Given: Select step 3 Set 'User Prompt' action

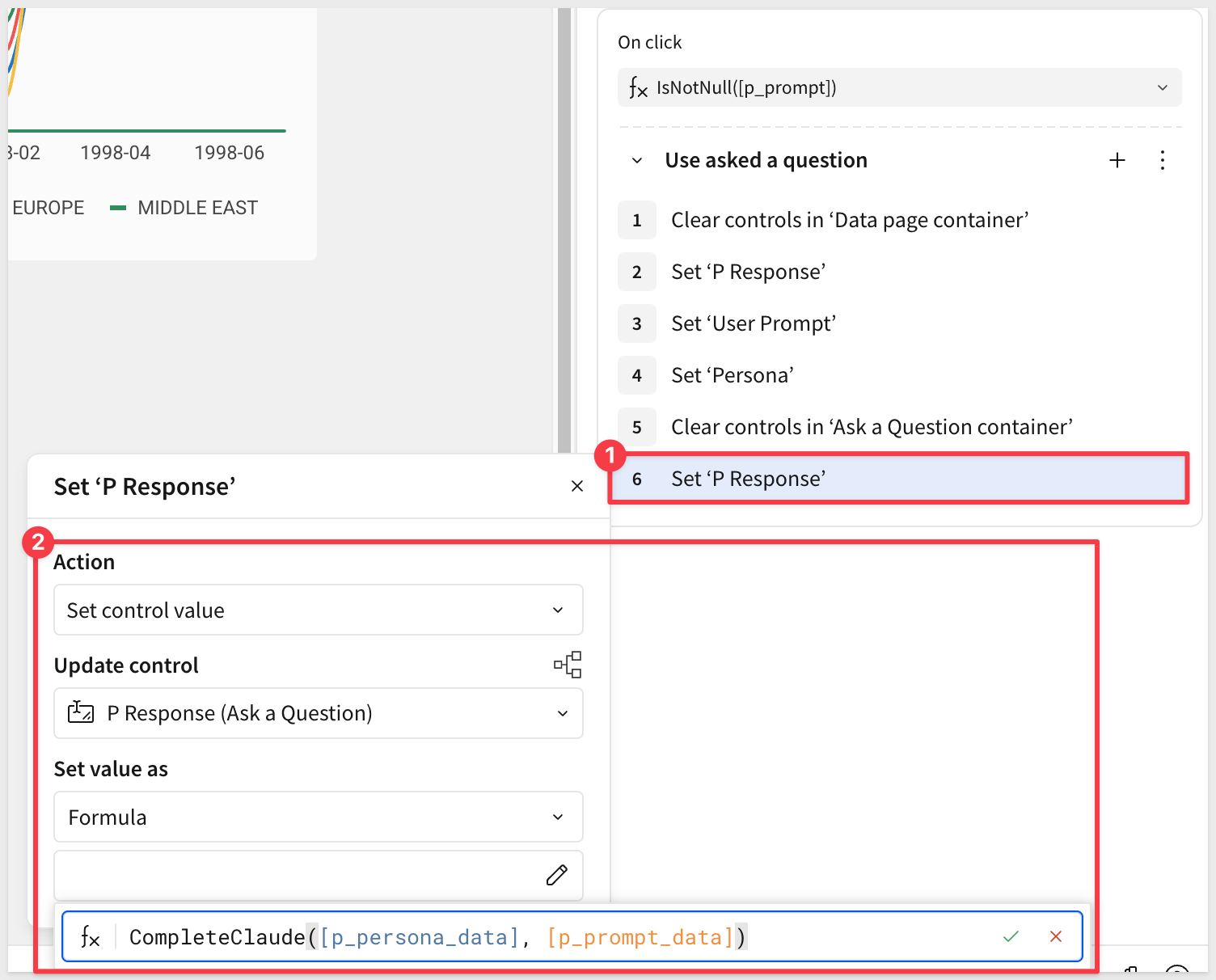Looking at the screenshot, I should (x=753, y=323).
